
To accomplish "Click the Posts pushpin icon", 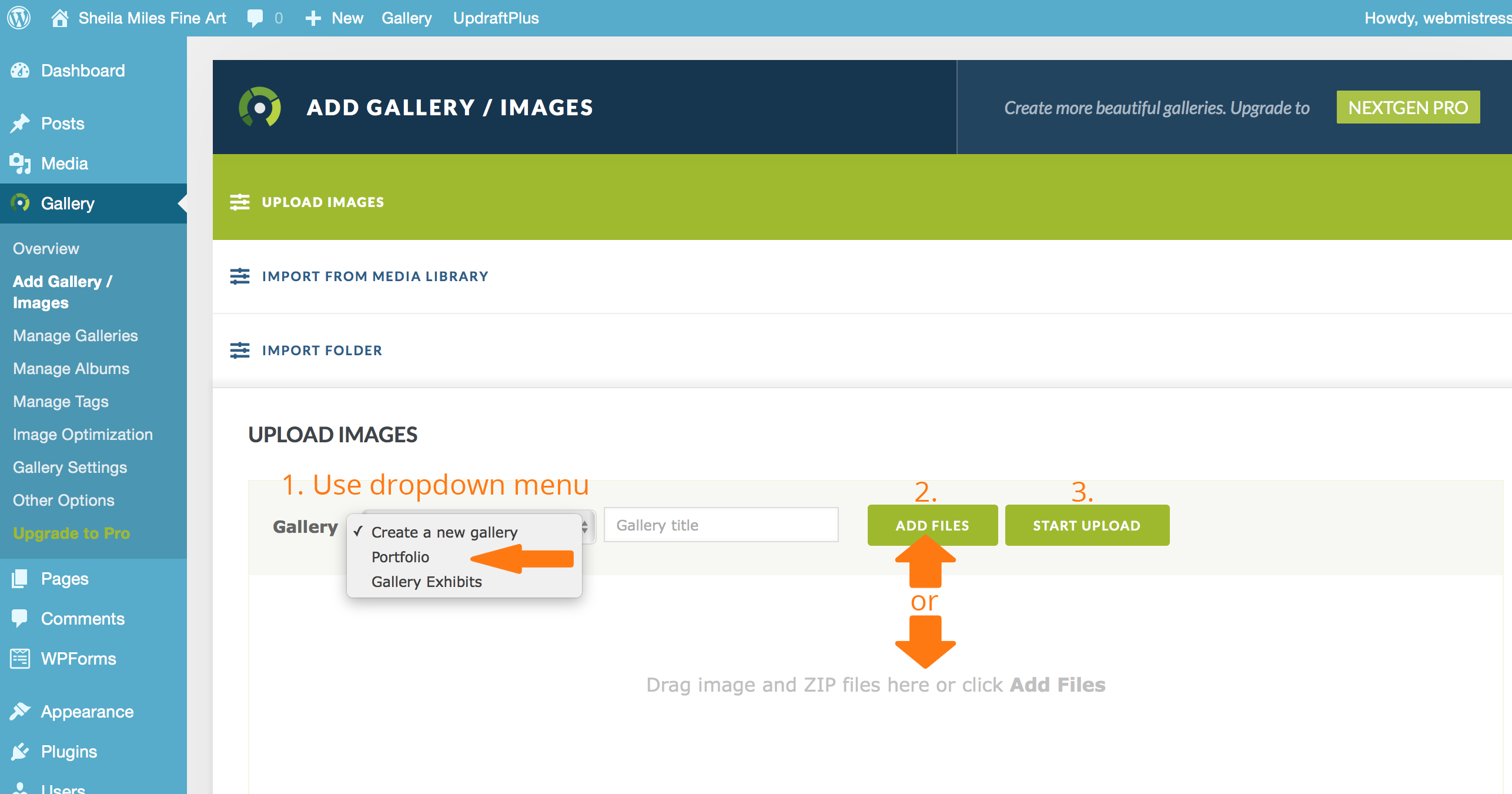I will pos(20,124).
